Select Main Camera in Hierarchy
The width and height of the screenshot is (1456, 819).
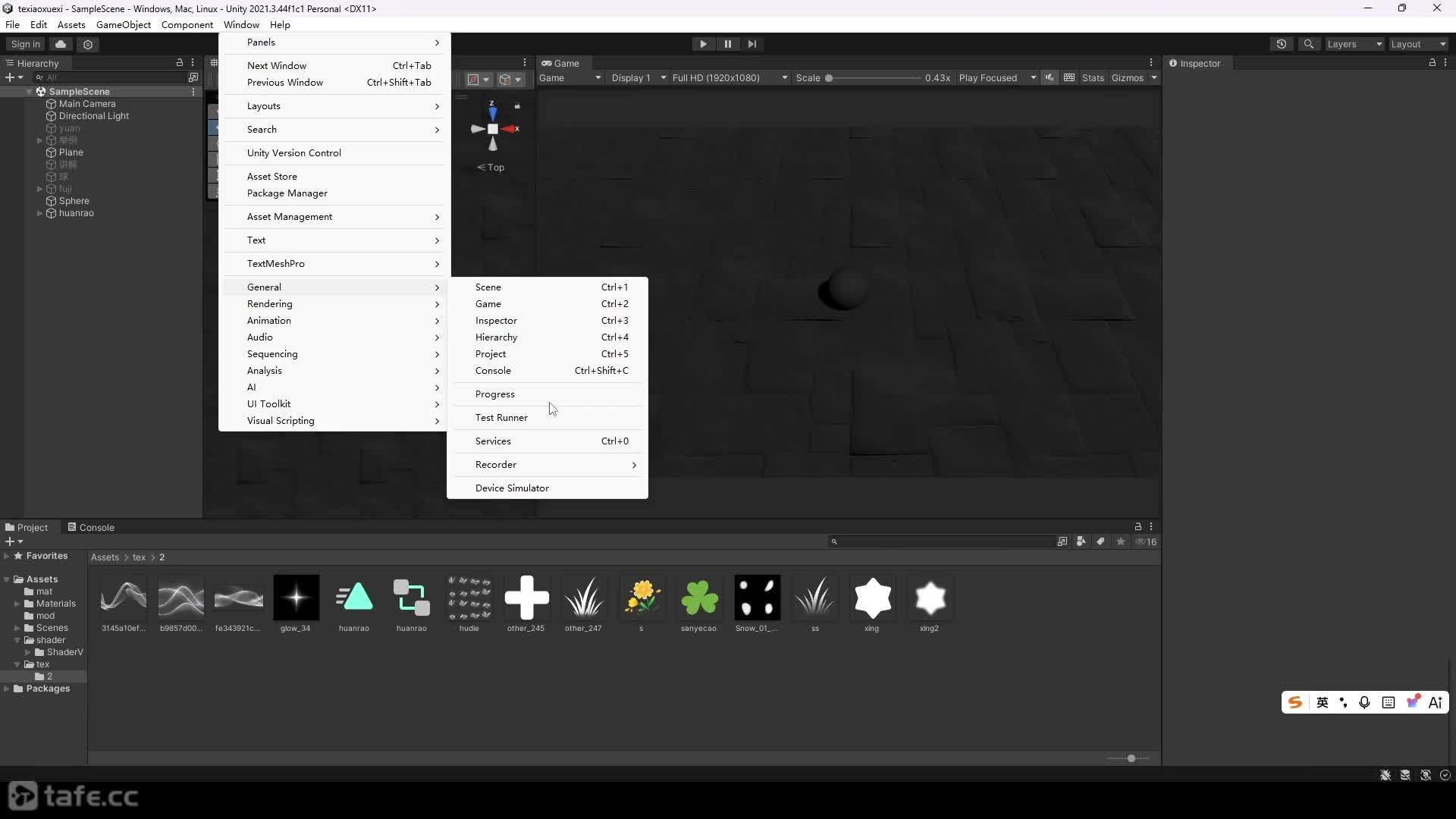tap(87, 104)
